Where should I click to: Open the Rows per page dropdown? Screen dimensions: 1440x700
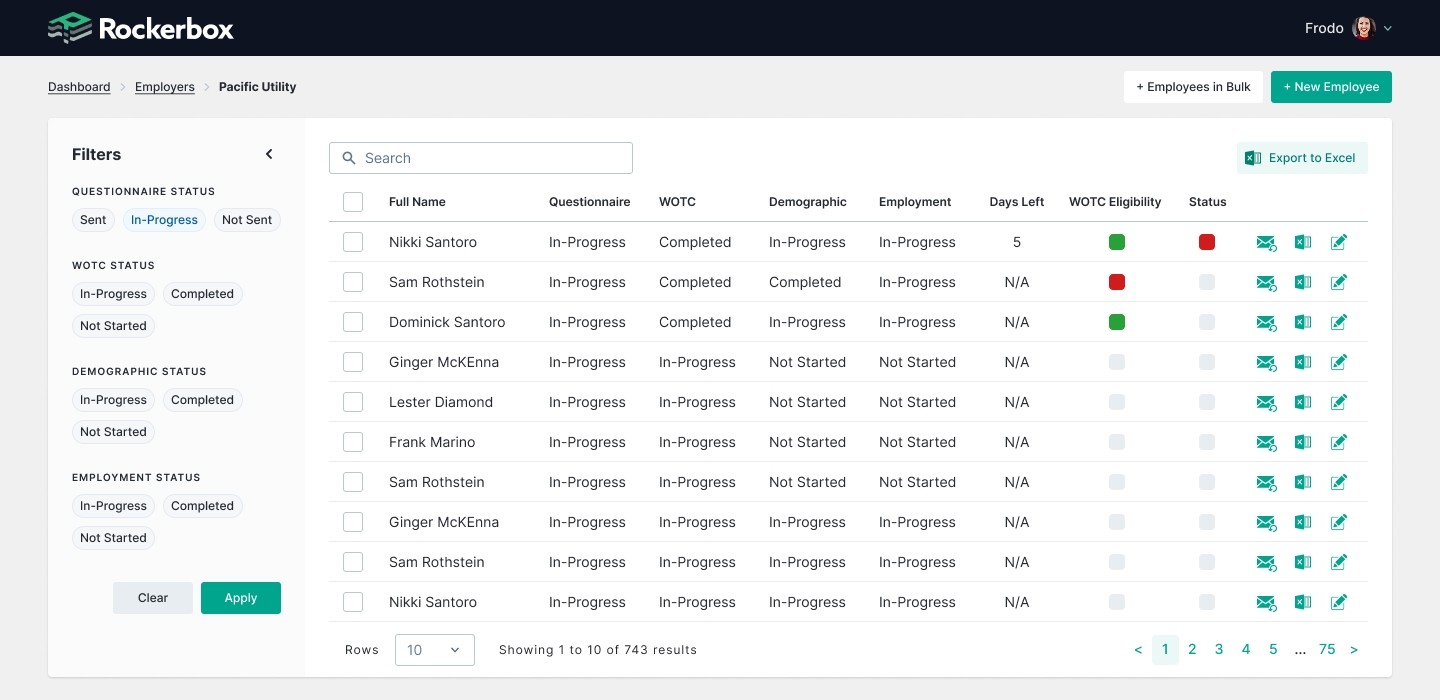(x=434, y=650)
